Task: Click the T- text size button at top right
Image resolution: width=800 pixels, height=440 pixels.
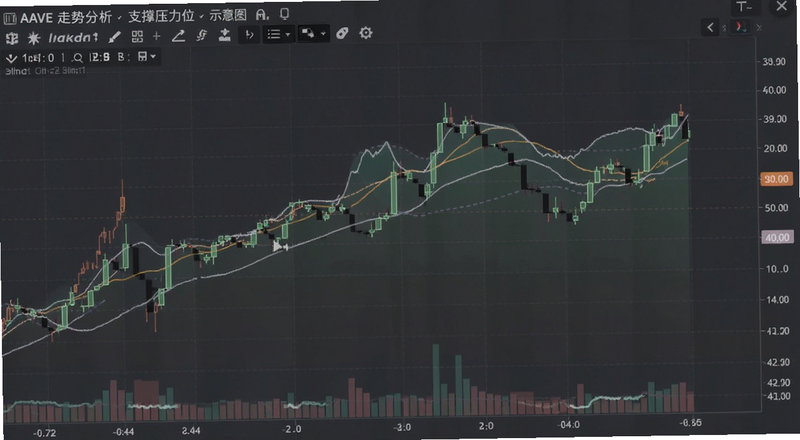Action: coord(744,7)
